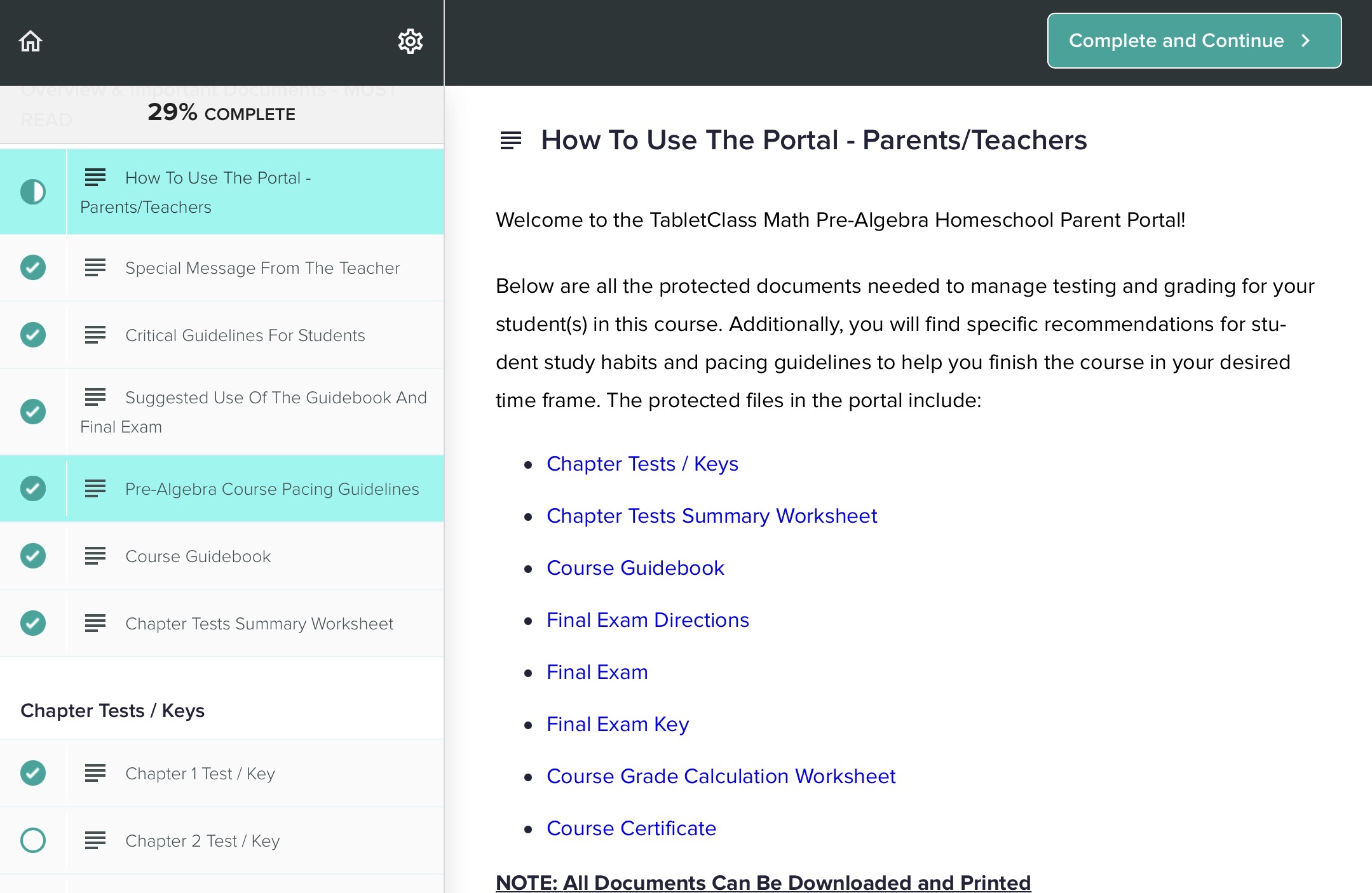Click the document icon near Special Message From The Teacher
The width and height of the screenshot is (1372, 893).
[95, 268]
